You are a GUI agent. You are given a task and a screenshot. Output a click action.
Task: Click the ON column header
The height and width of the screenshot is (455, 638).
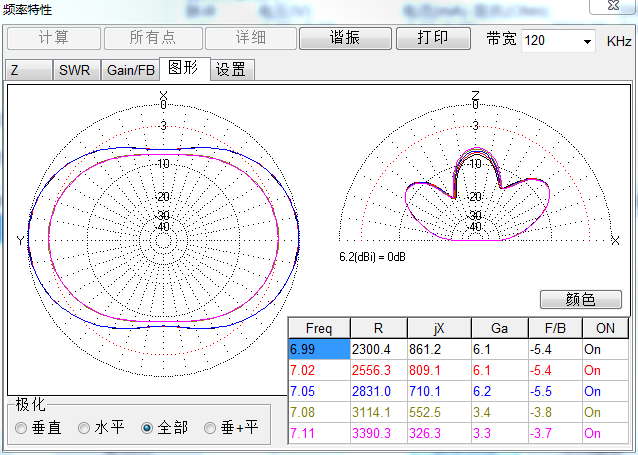[x=605, y=328]
